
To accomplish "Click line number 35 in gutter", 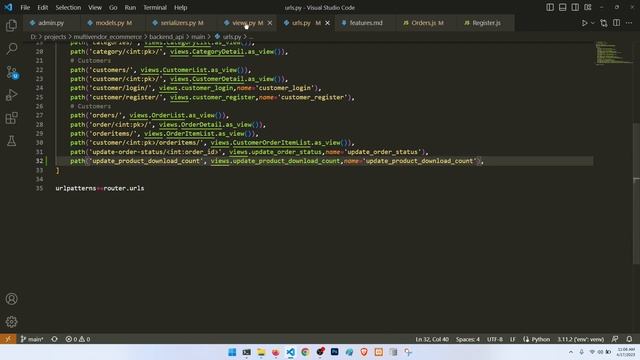I will [39, 188].
